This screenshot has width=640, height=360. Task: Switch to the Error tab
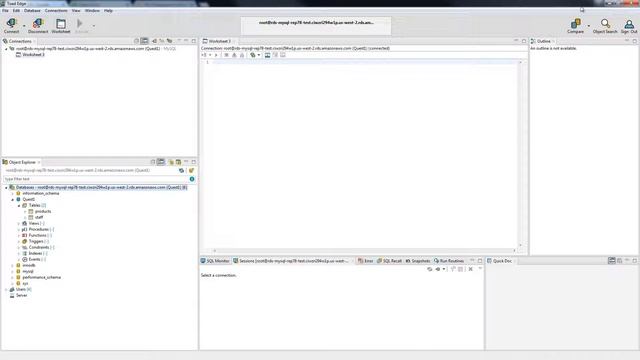click(x=365, y=261)
